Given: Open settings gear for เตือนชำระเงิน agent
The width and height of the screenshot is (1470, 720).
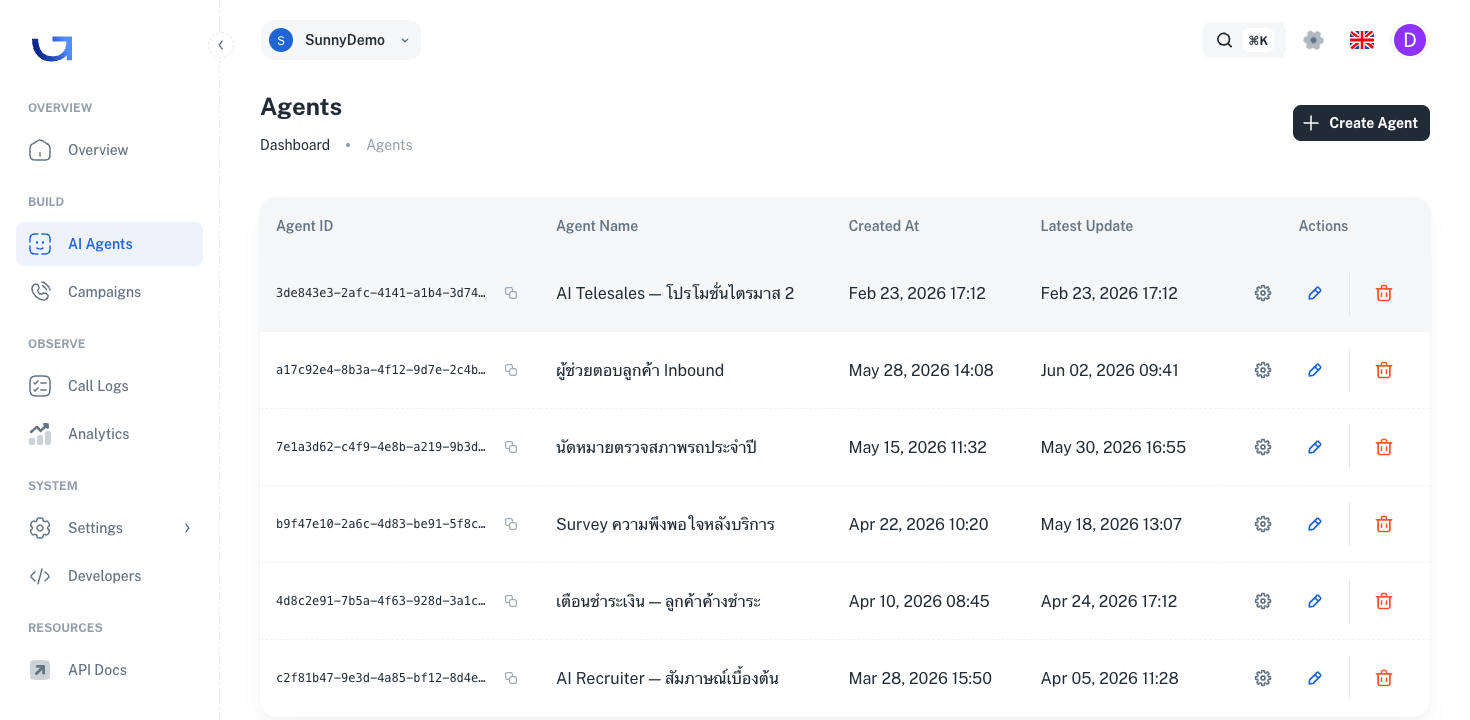Looking at the screenshot, I should coord(1263,601).
